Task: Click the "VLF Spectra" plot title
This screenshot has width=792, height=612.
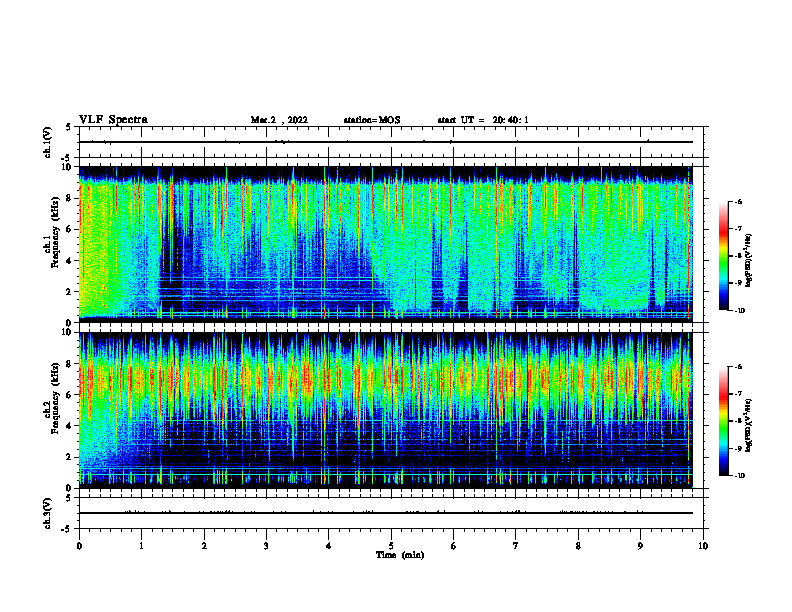Action: (x=113, y=120)
